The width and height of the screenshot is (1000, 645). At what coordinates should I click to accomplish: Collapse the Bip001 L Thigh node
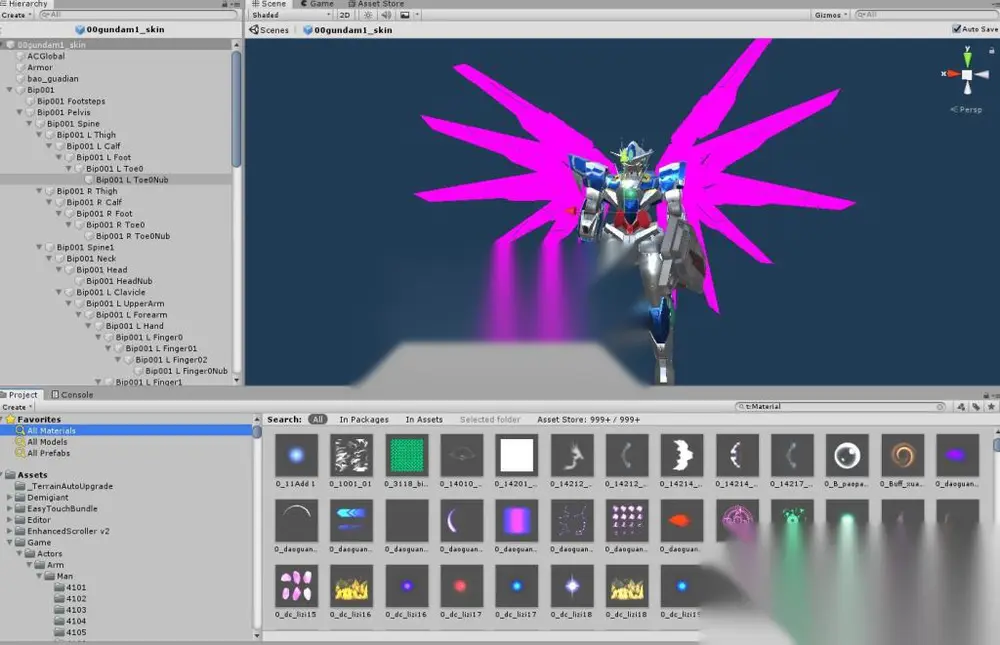tap(40, 135)
